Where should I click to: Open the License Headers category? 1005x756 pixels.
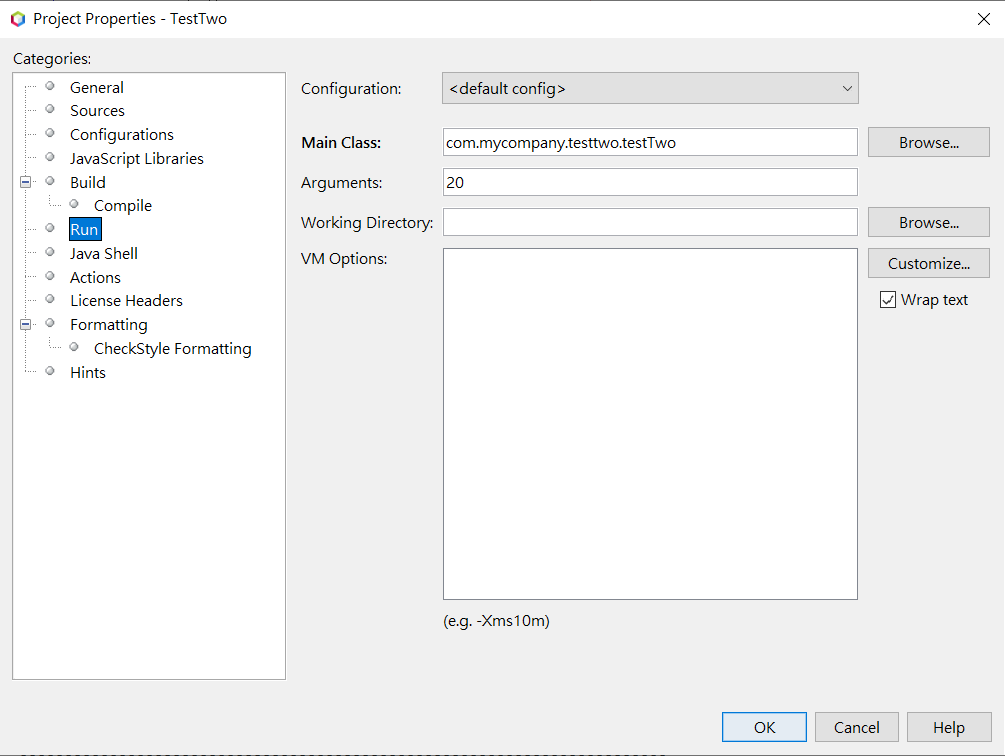pos(126,301)
